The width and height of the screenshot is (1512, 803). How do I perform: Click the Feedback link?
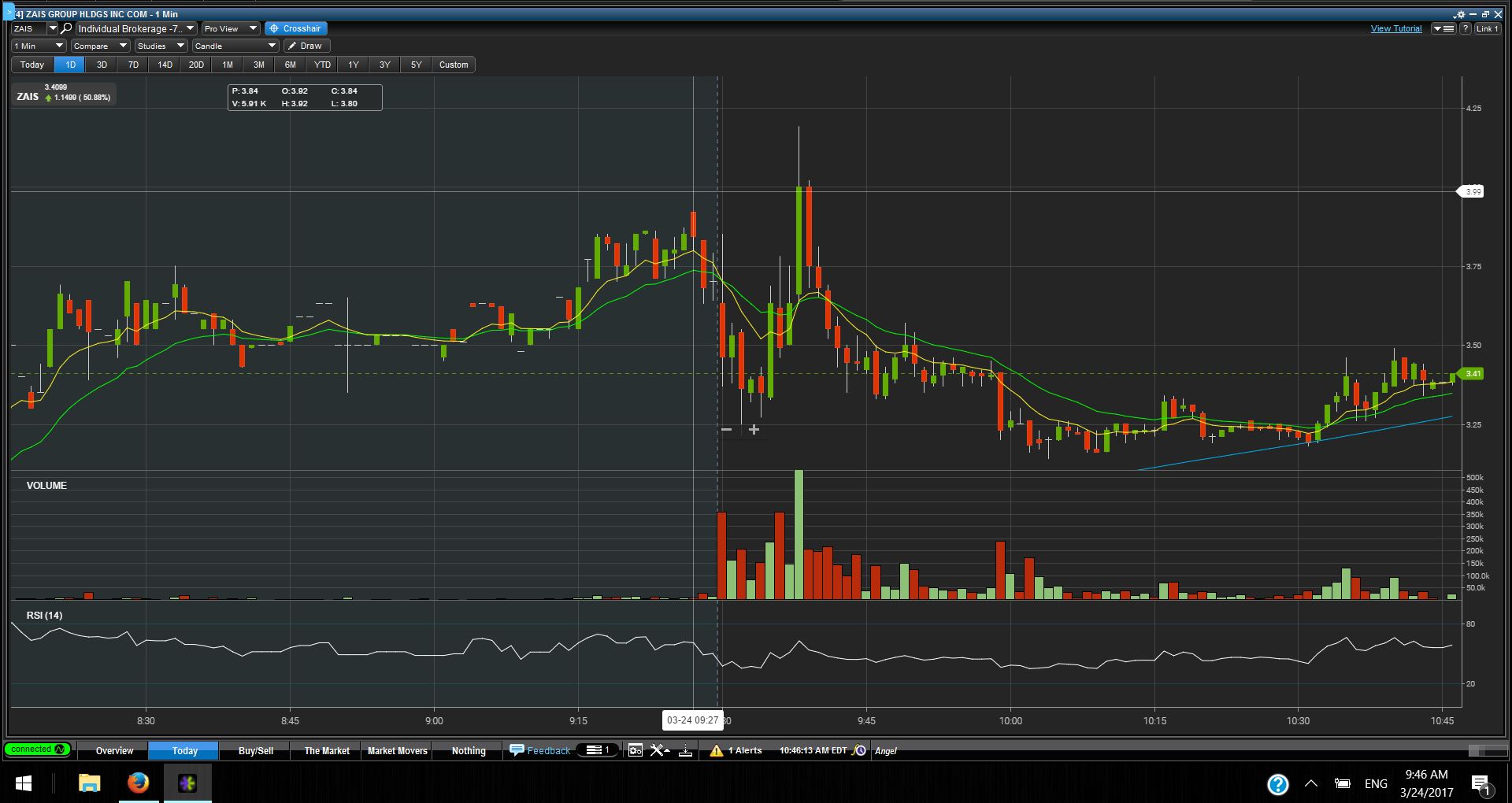540,750
